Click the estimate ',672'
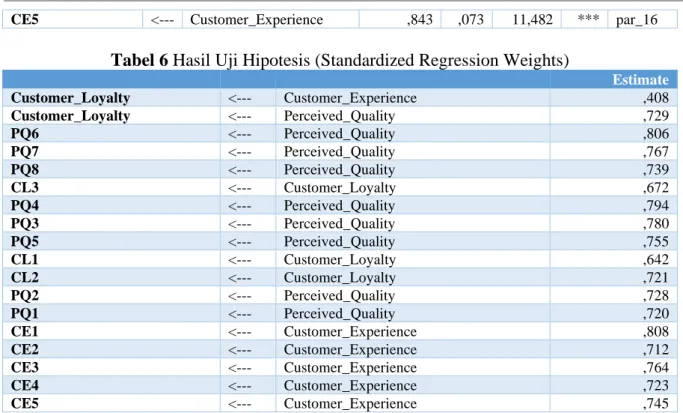The height and width of the screenshot is (413, 683). (x=656, y=188)
